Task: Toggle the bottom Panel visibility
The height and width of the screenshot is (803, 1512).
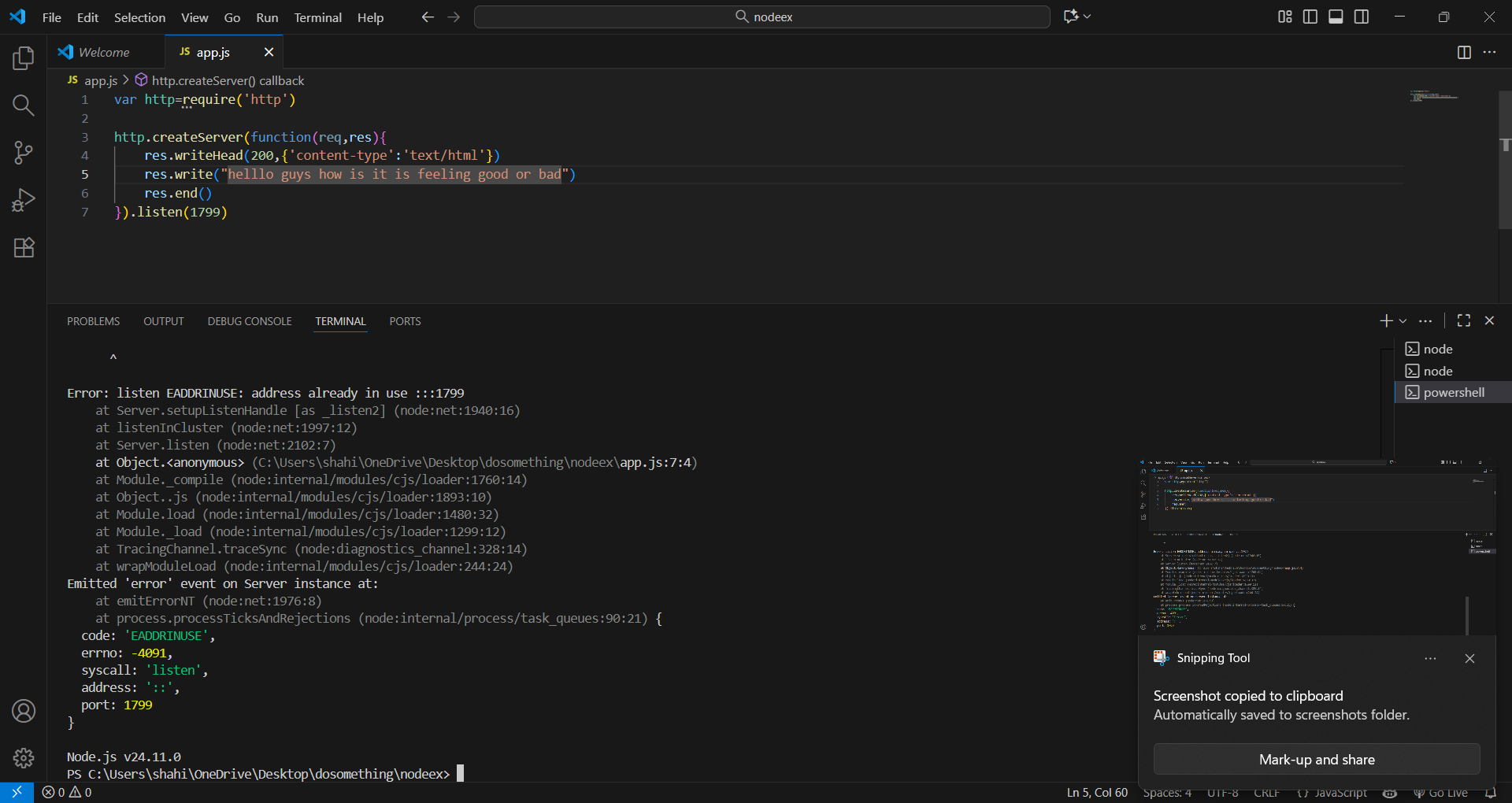Action: (1336, 17)
